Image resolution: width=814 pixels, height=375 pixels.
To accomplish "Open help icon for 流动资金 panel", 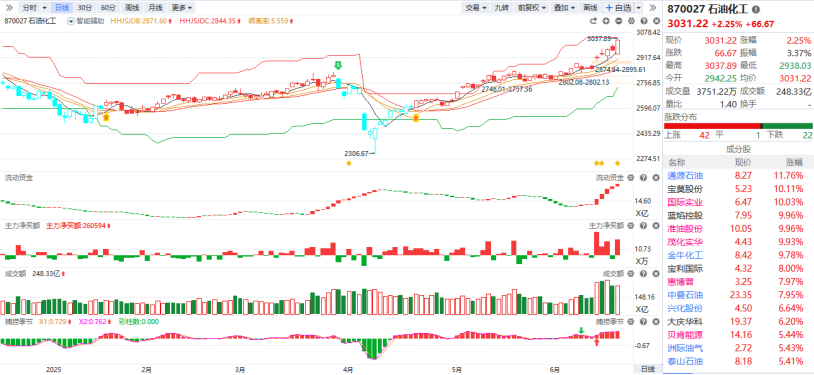I will (644, 178).
